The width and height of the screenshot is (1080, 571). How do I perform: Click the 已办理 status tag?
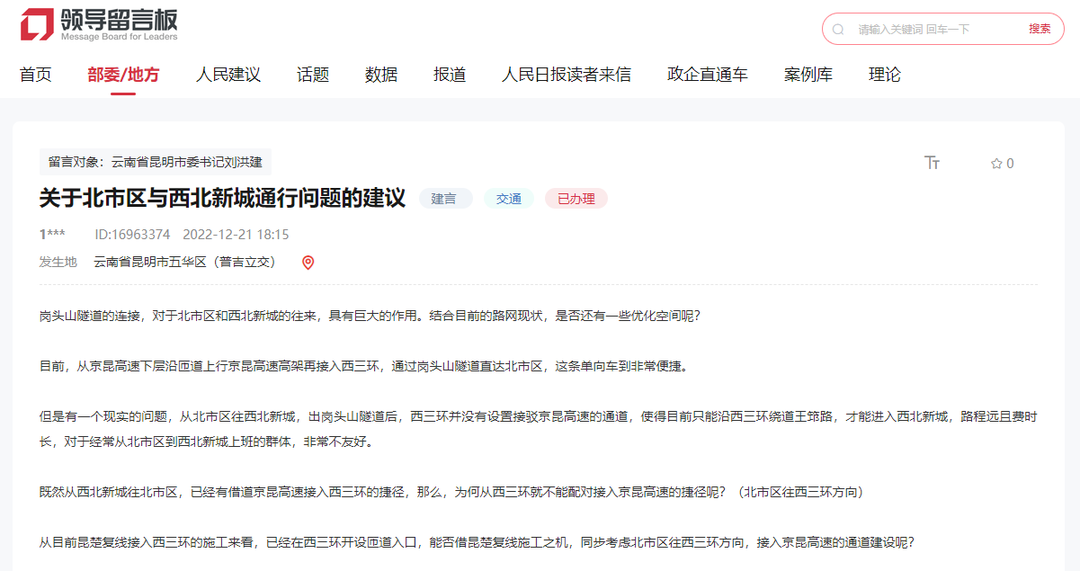tap(576, 198)
